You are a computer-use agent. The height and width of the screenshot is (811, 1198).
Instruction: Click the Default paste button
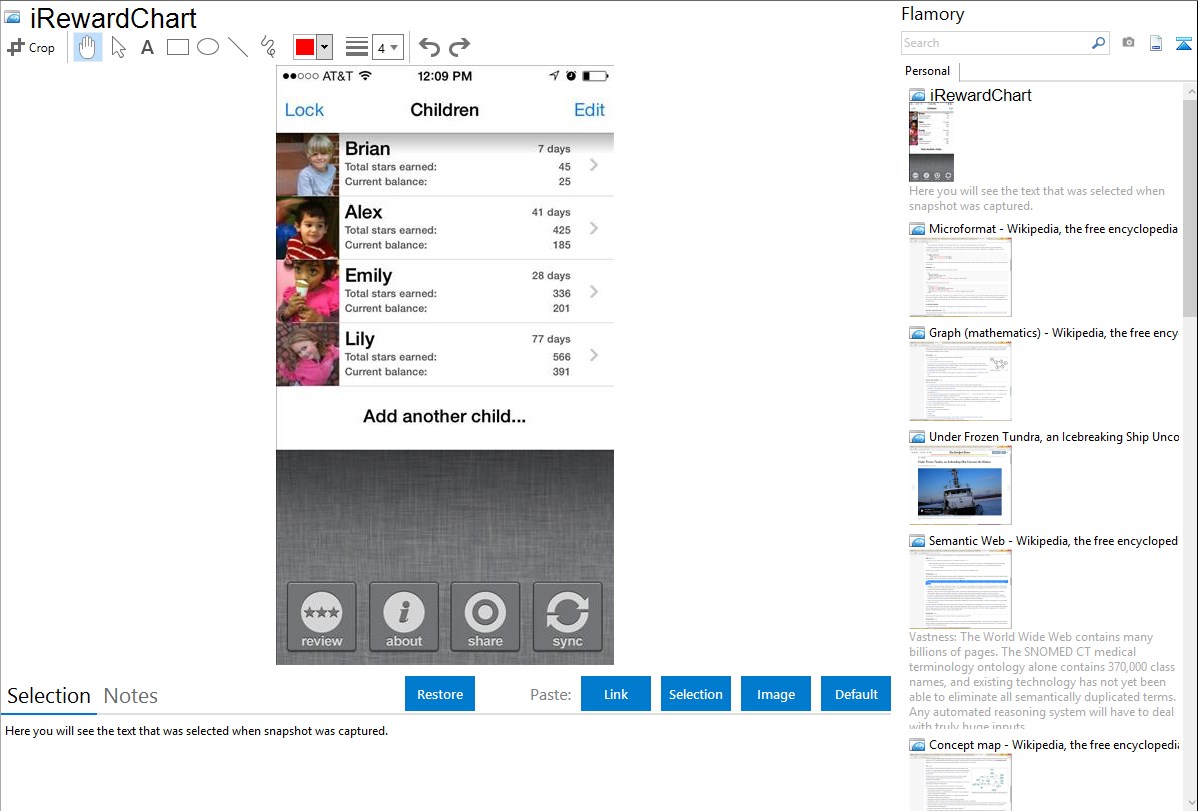(x=856, y=694)
